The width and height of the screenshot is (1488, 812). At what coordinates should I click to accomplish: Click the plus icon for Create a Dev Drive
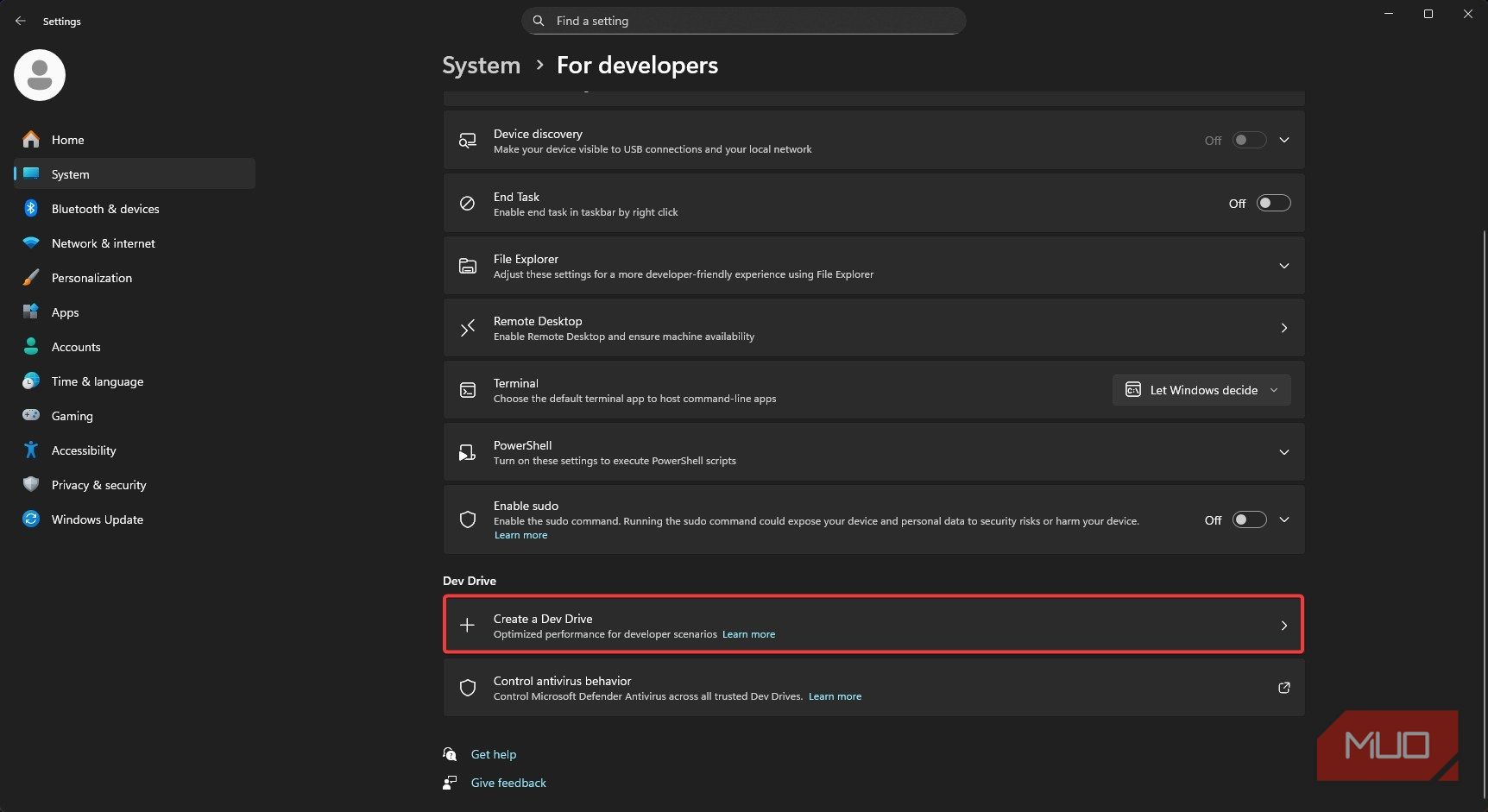click(467, 625)
